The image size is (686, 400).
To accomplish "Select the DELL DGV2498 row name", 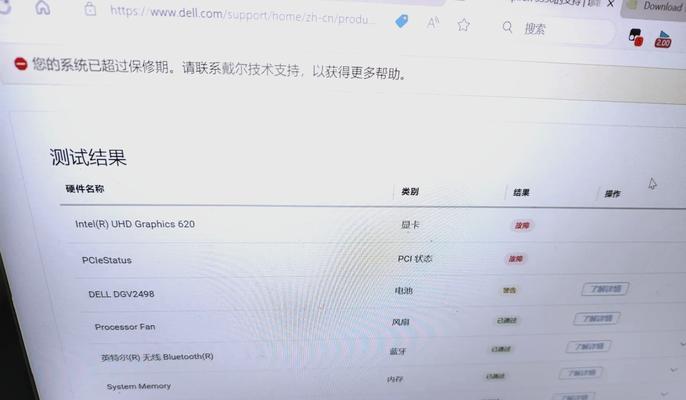I will pos(121,294).
